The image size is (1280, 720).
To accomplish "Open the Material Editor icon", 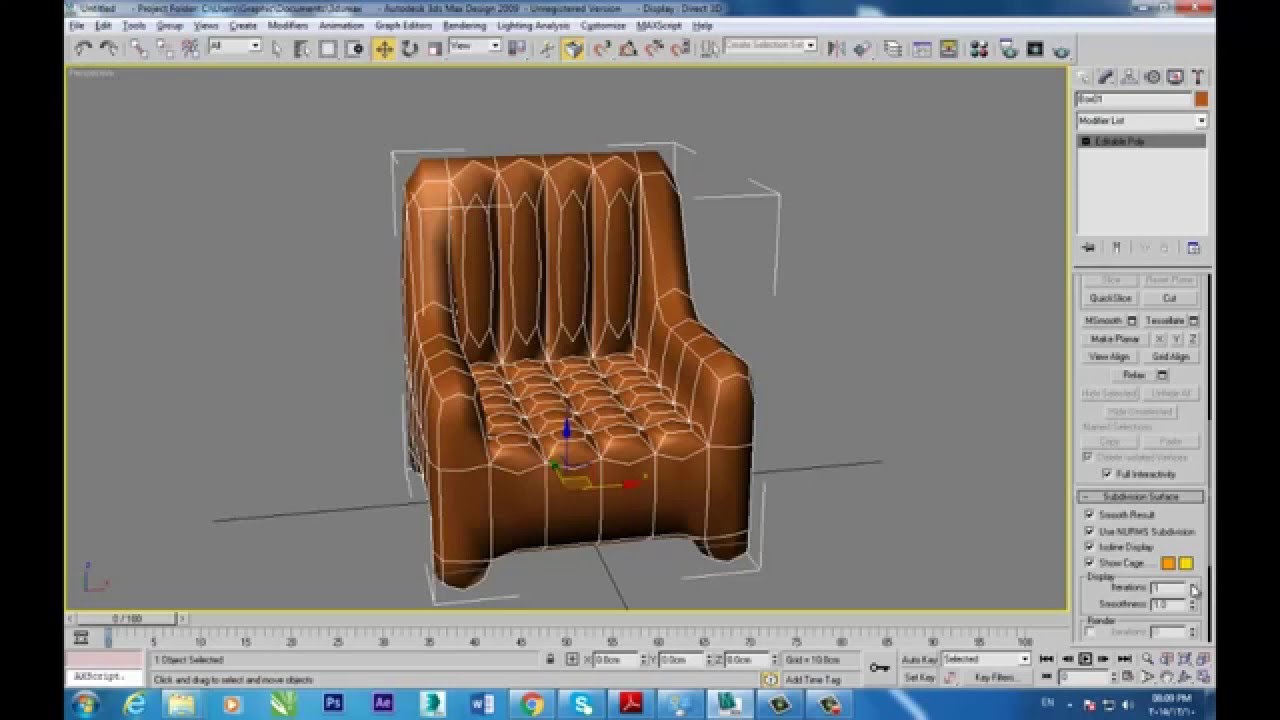I will [x=978, y=48].
